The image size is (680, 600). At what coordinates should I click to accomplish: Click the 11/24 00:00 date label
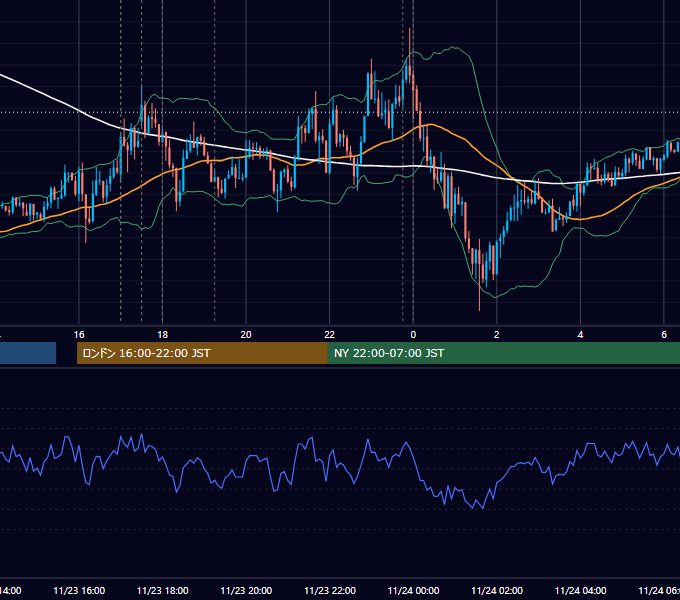pyautogui.click(x=413, y=591)
